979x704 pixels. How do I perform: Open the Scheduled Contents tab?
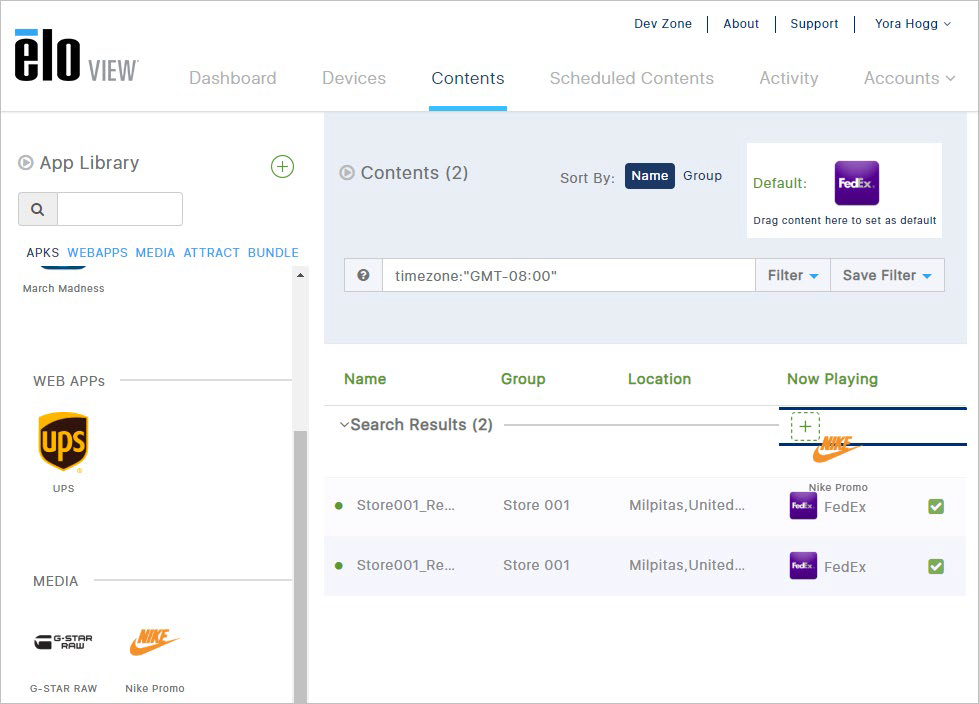pyautogui.click(x=632, y=78)
